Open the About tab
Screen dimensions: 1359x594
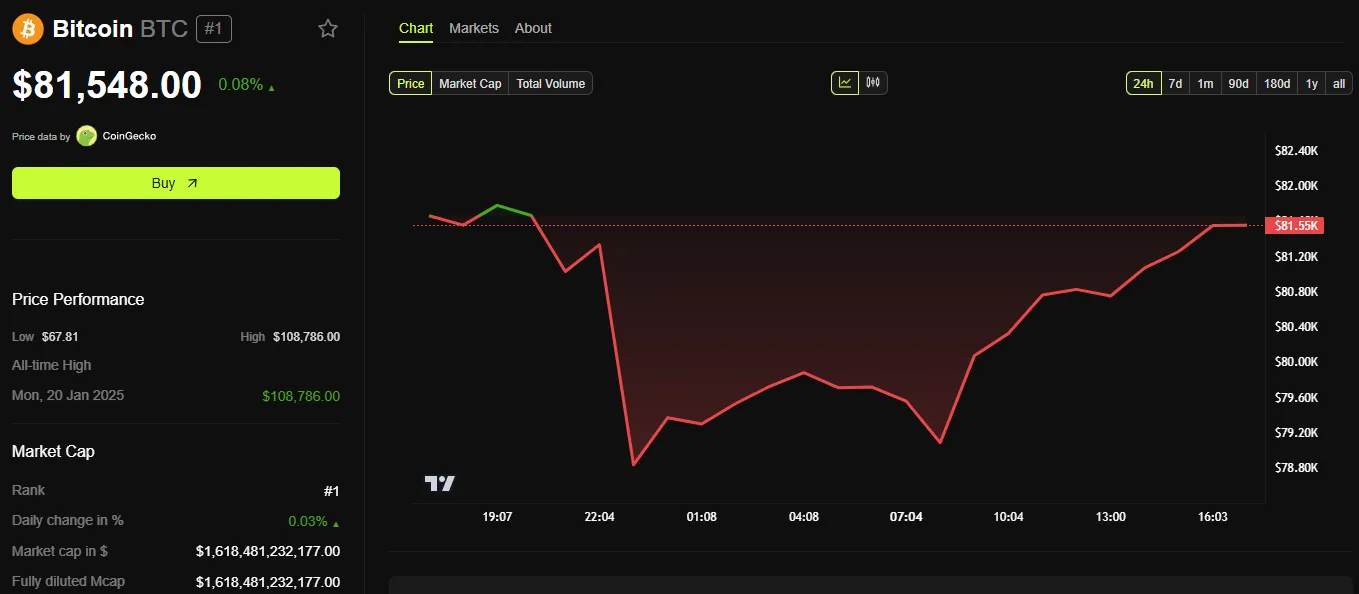[533, 28]
